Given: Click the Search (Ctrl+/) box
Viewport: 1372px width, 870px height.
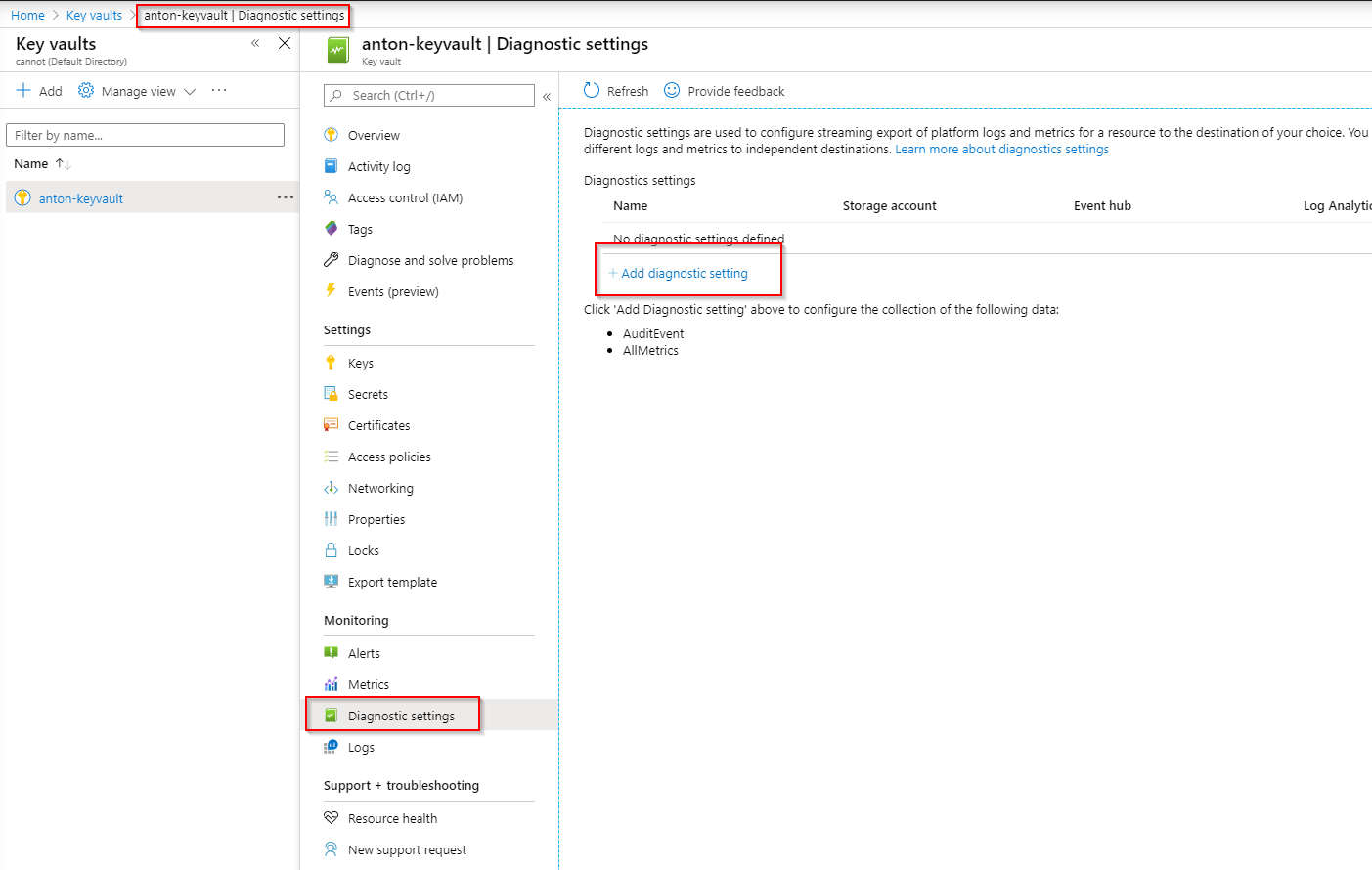Looking at the screenshot, I should 429,95.
